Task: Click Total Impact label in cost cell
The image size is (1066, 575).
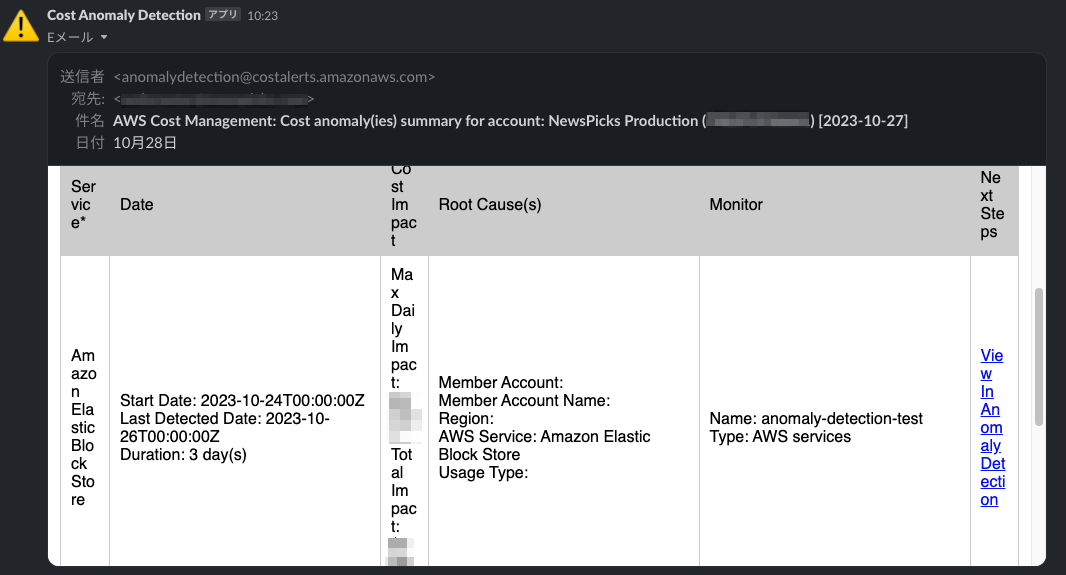Action: [x=402, y=490]
